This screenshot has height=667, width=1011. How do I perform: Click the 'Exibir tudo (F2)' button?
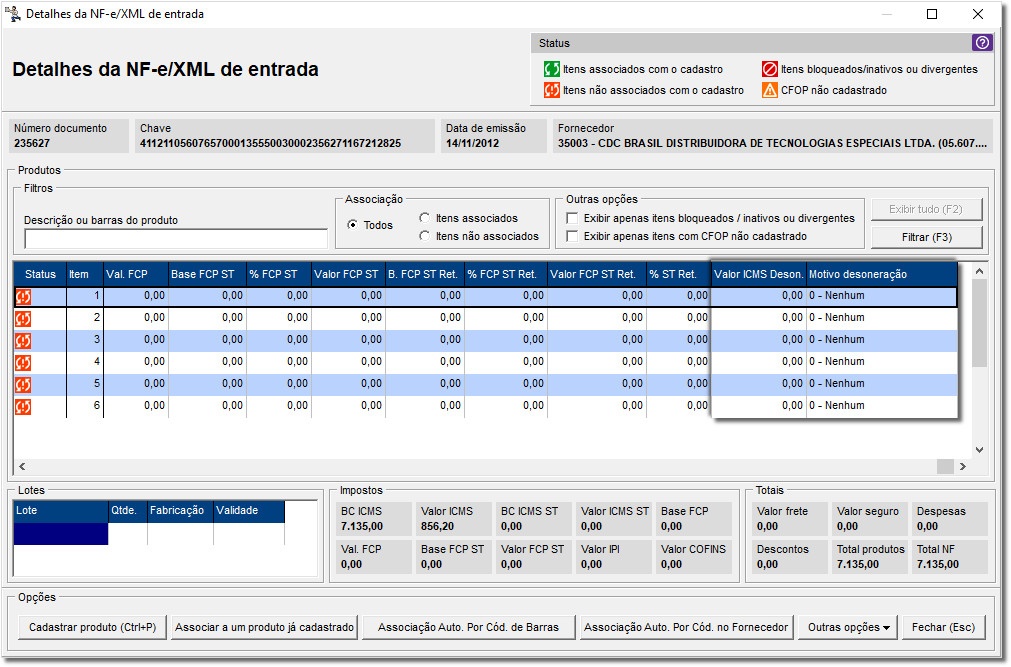coord(926,209)
